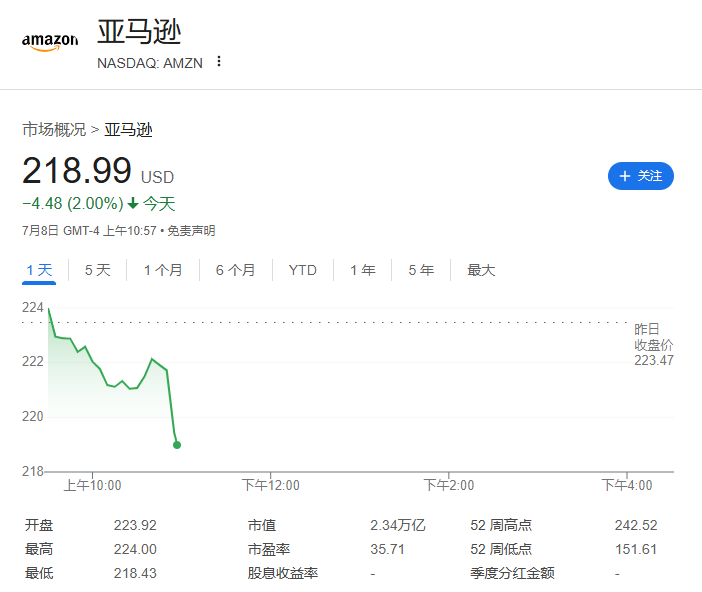Image resolution: width=702 pixels, height=592 pixels.
Task: Click the 下午12:00 axis label
Action: 270,485
